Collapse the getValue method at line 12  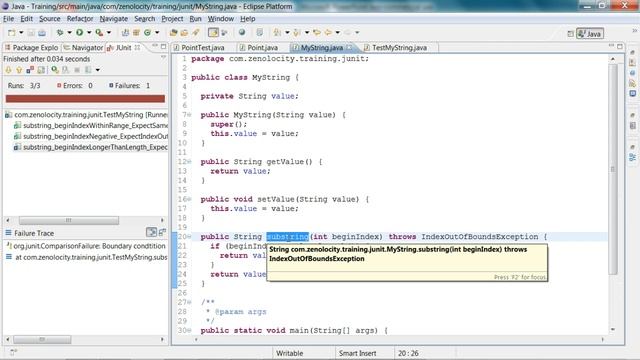pyautogui.click(x=189, y=162)
